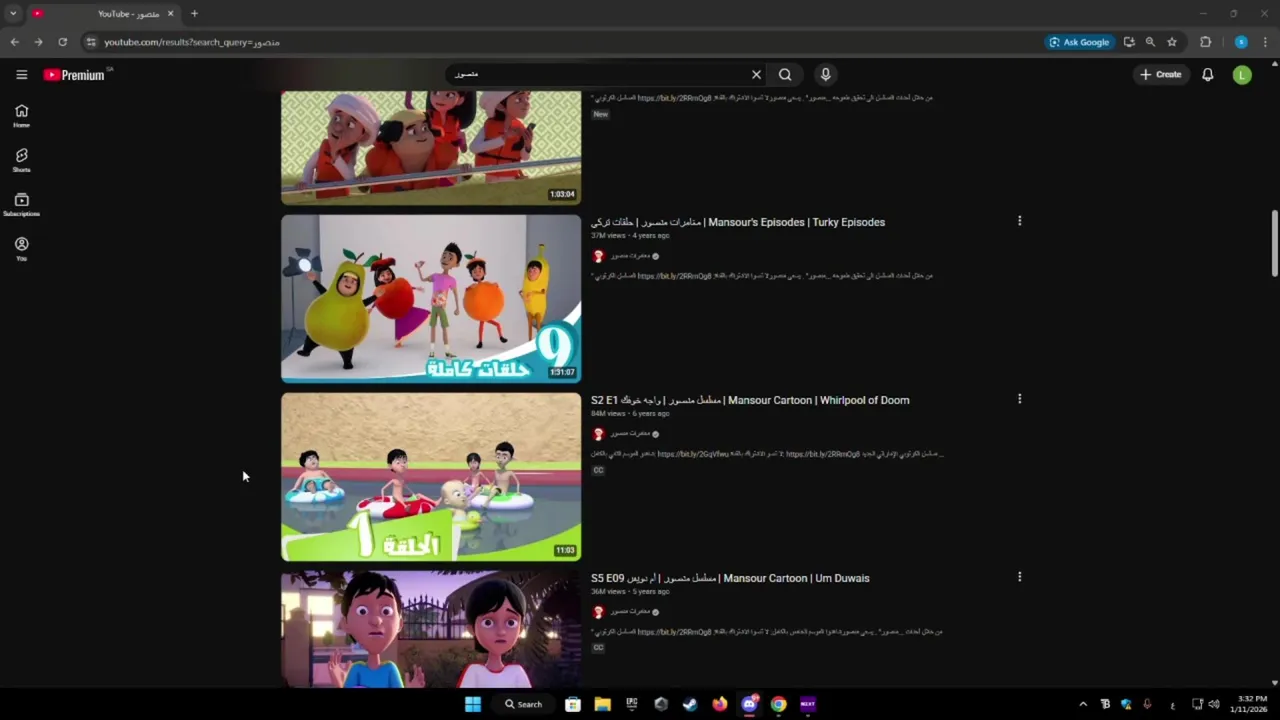Open Mansour's Episodes Turky Episodes title
Viewport: 1280px width, 720px height.
(738, 222)
